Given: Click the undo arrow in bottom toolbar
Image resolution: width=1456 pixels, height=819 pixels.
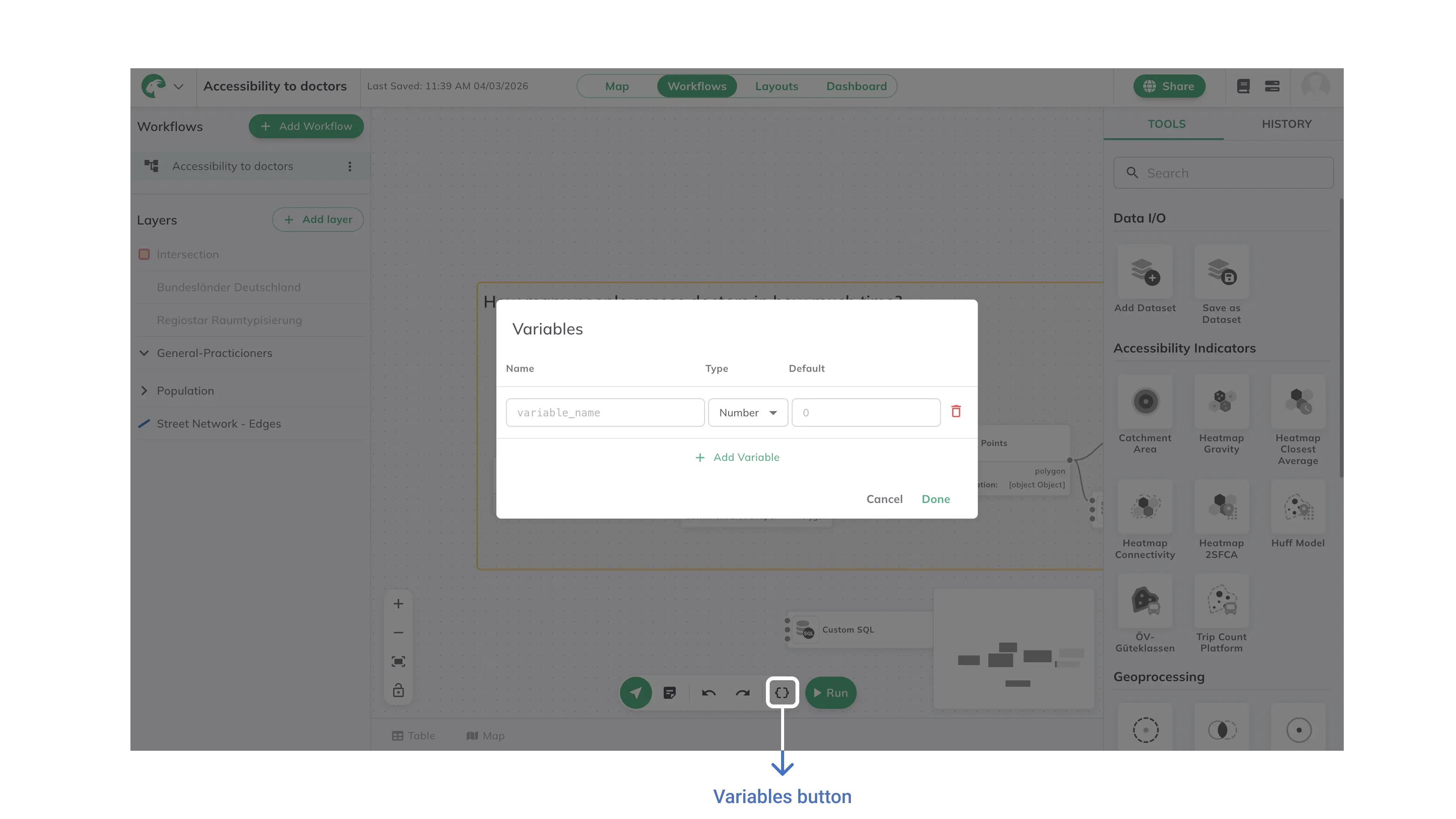Looking at the screenshot, I should pos(709,692).
